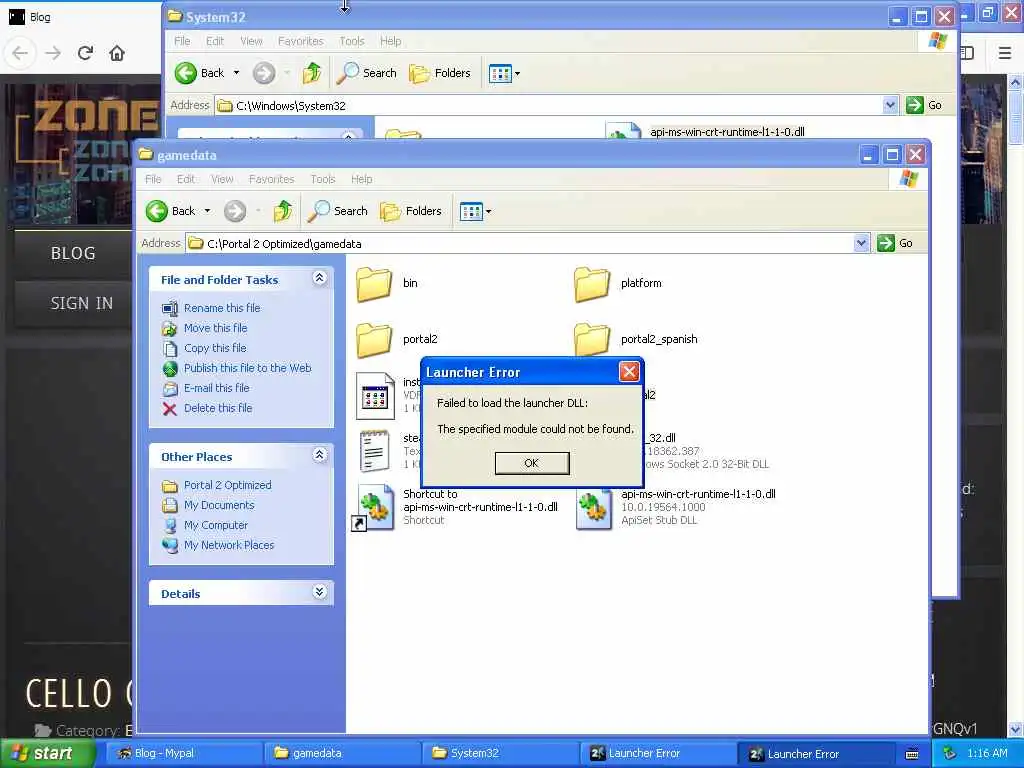1024x768 pixels.
Task: Open Favorites menu in System32 window
Action: pyautogui.click(x=300, y=41)
